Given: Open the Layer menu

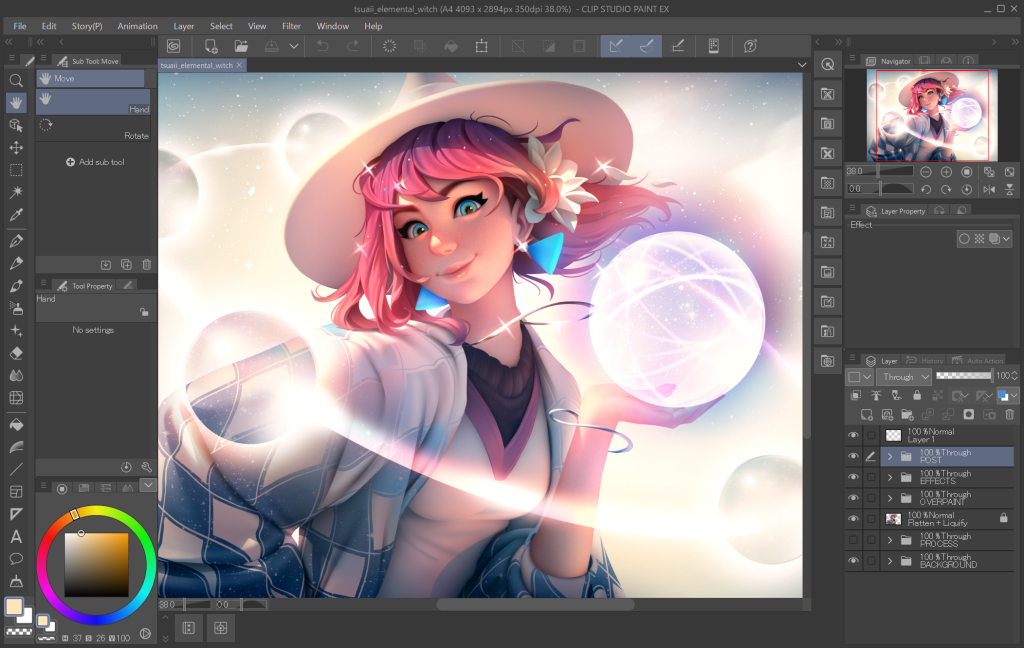Looking at the screenshot, I should tap(184, 26).
